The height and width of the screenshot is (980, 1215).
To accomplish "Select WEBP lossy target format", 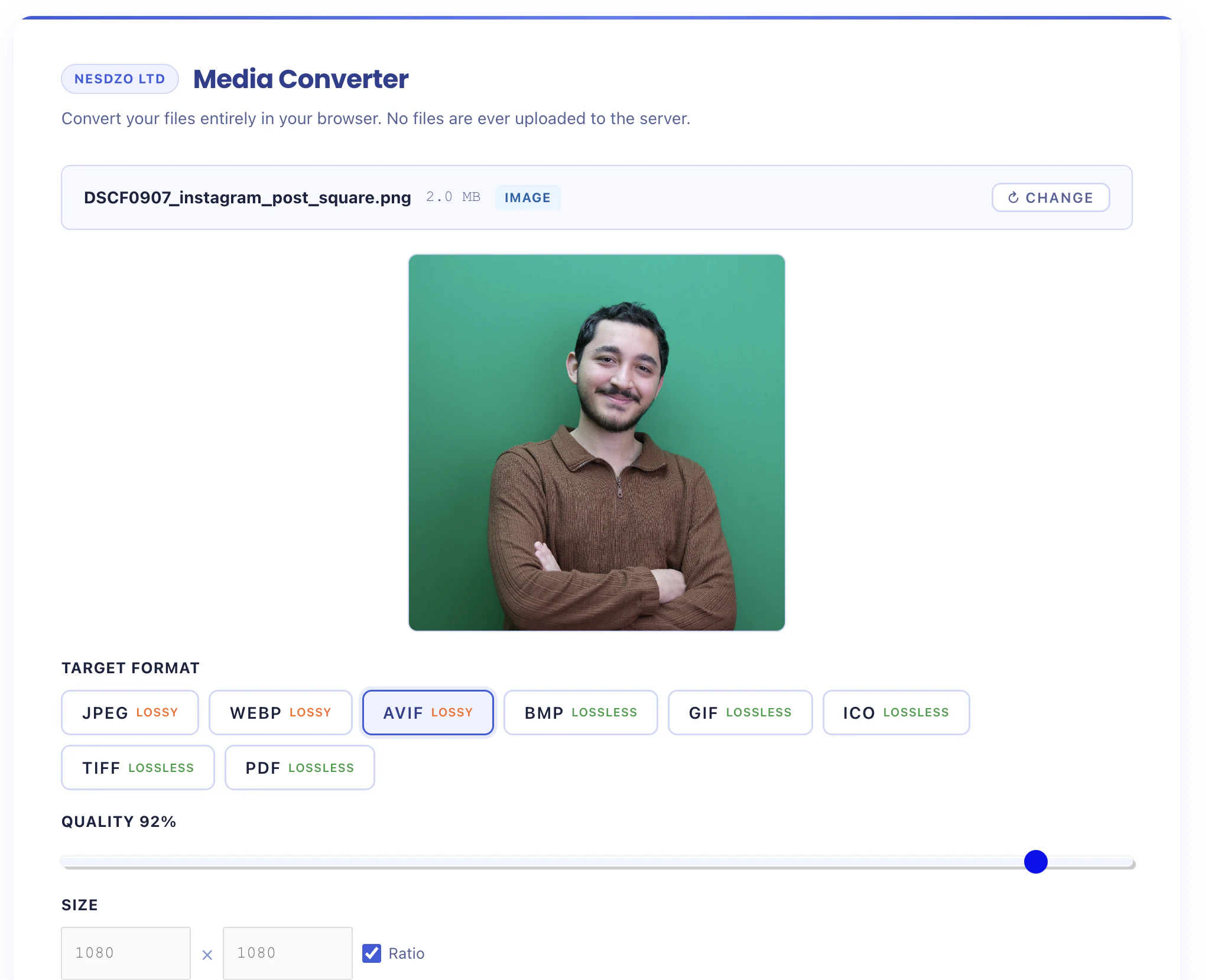I will pyautogui.click(x=280, y=712).
